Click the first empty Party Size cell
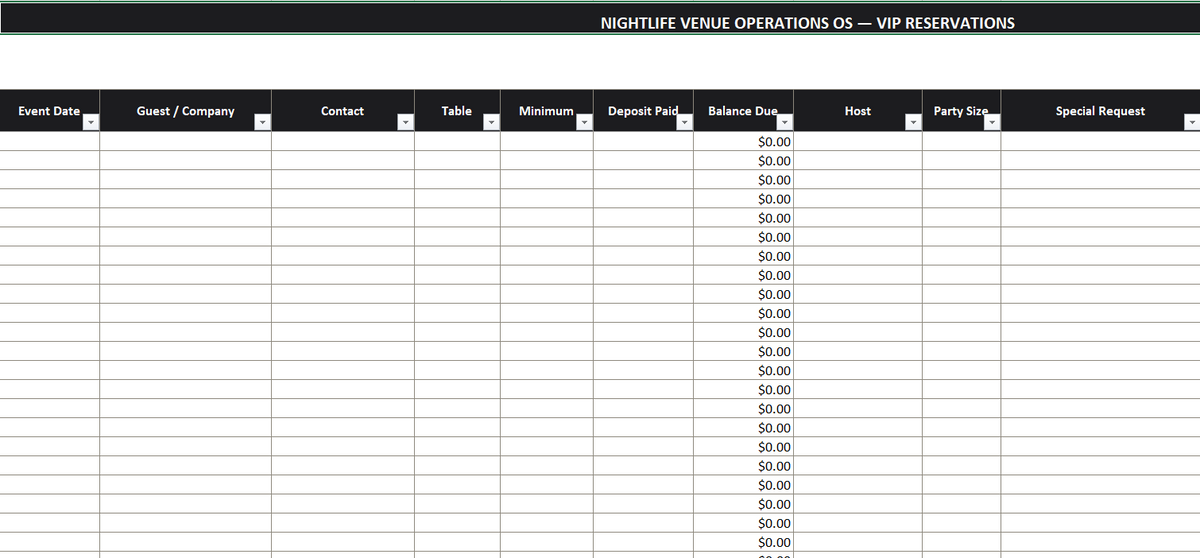This screenshot has height=558, width=1200. pyautogui.click(x=961, y=142)
